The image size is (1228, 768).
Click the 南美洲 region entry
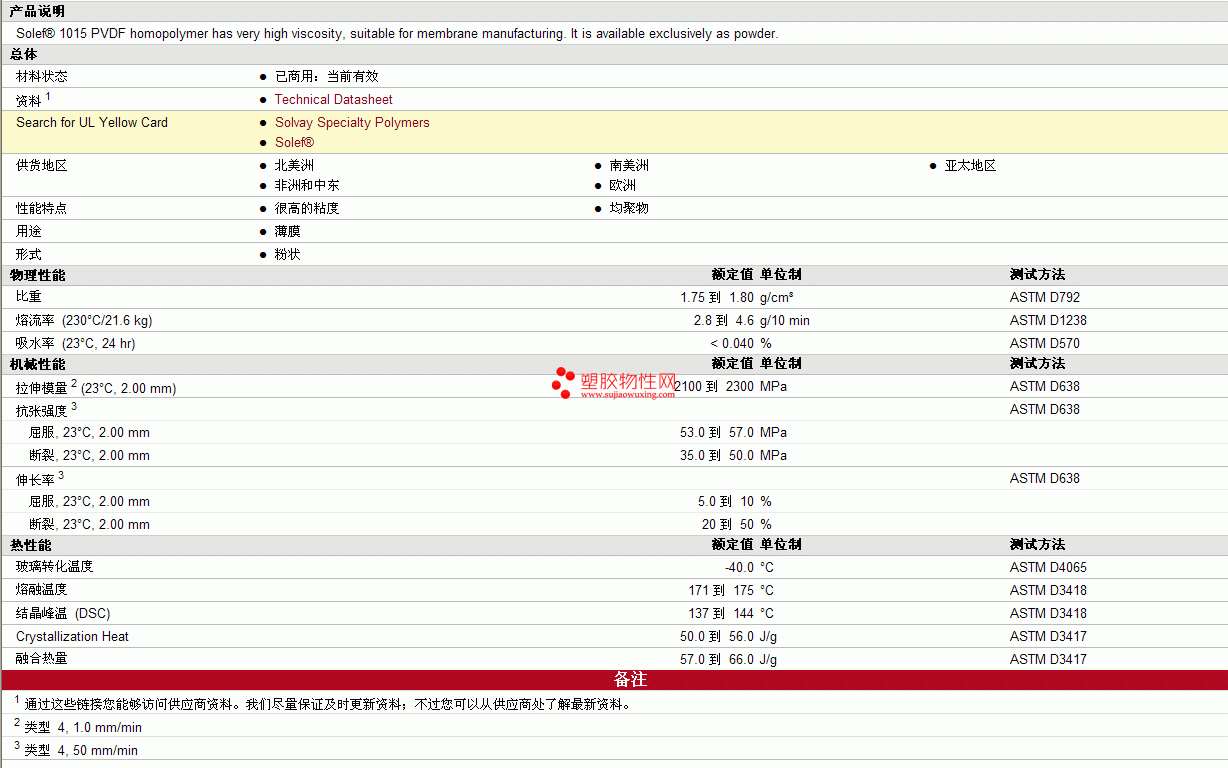629,166
